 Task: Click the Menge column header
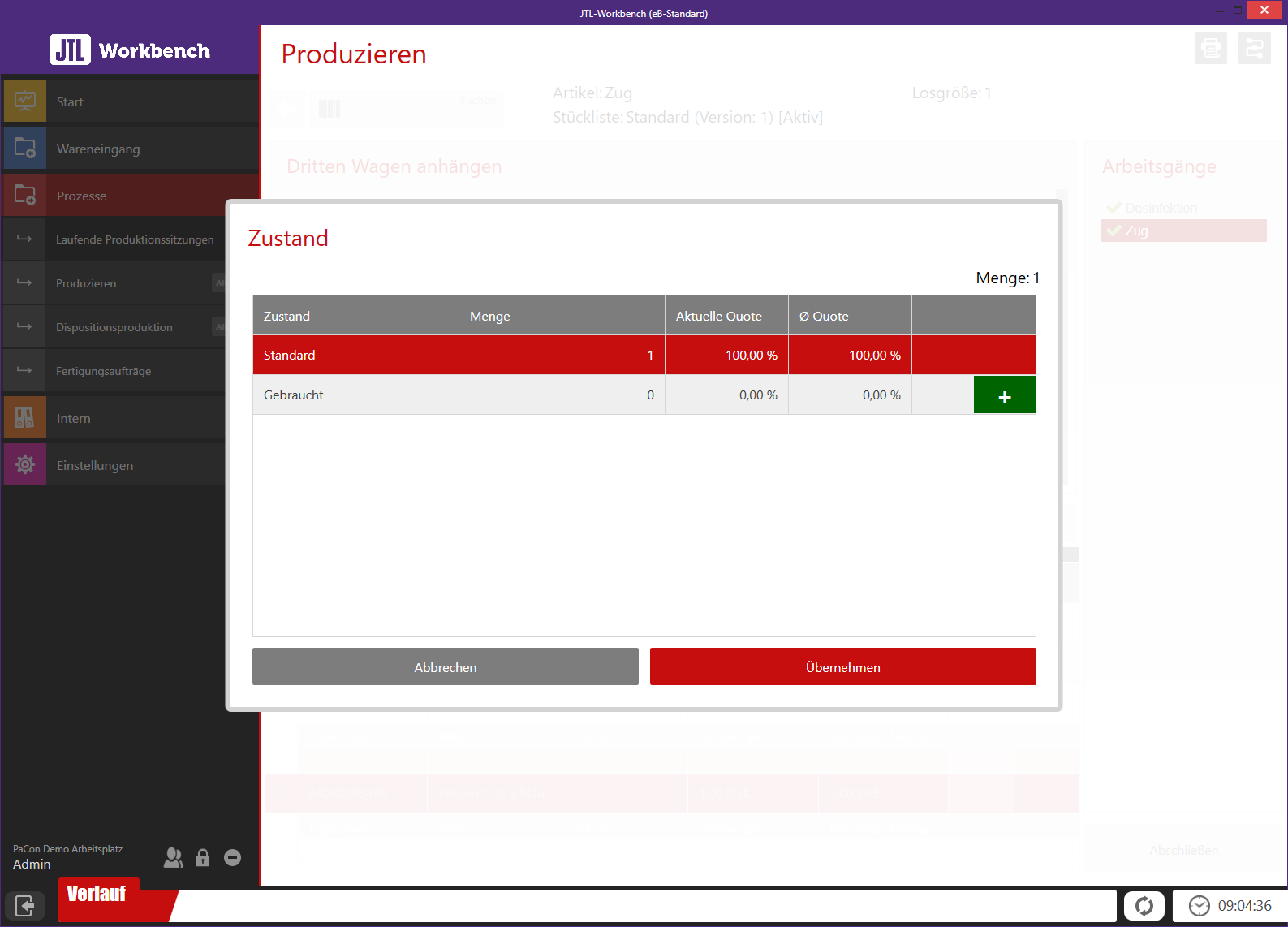pos(561,316)
